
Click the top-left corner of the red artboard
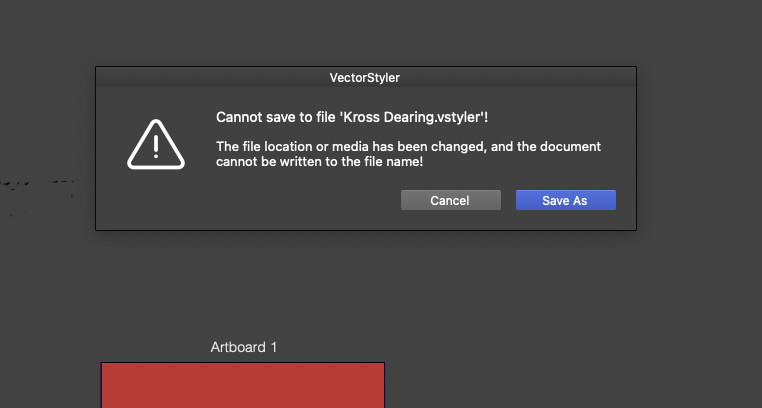click(x=102, y=364)
